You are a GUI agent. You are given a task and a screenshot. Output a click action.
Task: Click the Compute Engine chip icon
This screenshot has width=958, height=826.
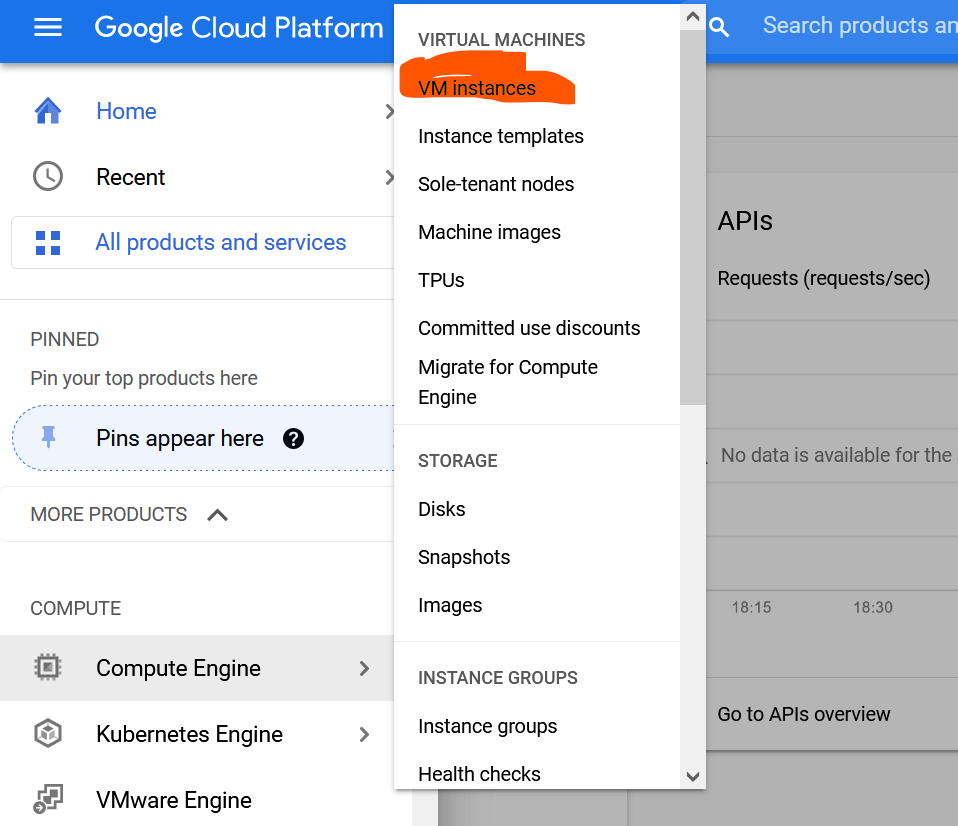[x=48, y=667]
